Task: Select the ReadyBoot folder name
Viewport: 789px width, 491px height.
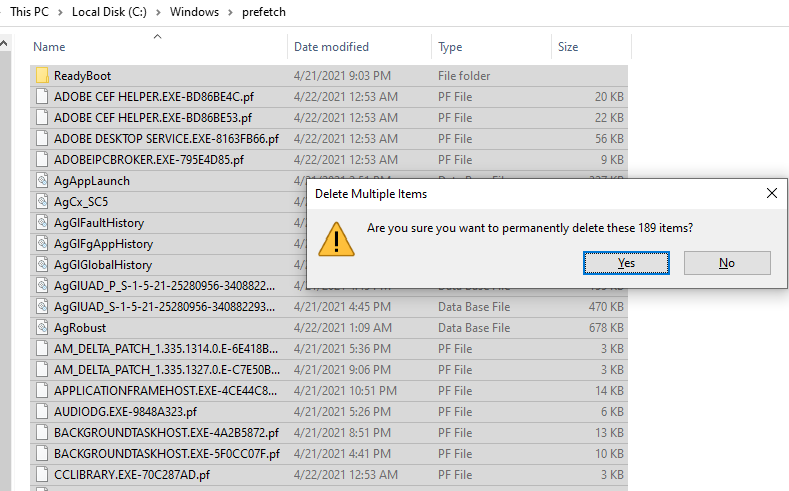Action: pos(83,76)
